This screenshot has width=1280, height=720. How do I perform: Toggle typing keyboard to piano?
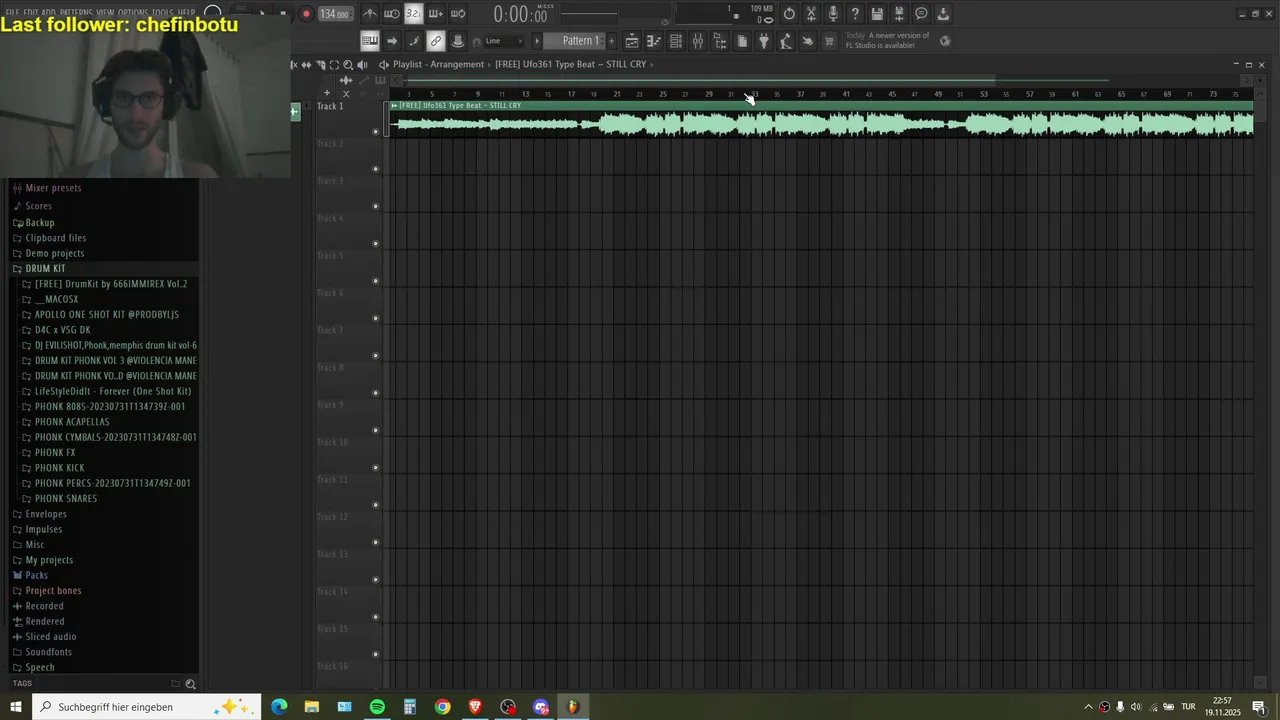(x=370, y=41)
